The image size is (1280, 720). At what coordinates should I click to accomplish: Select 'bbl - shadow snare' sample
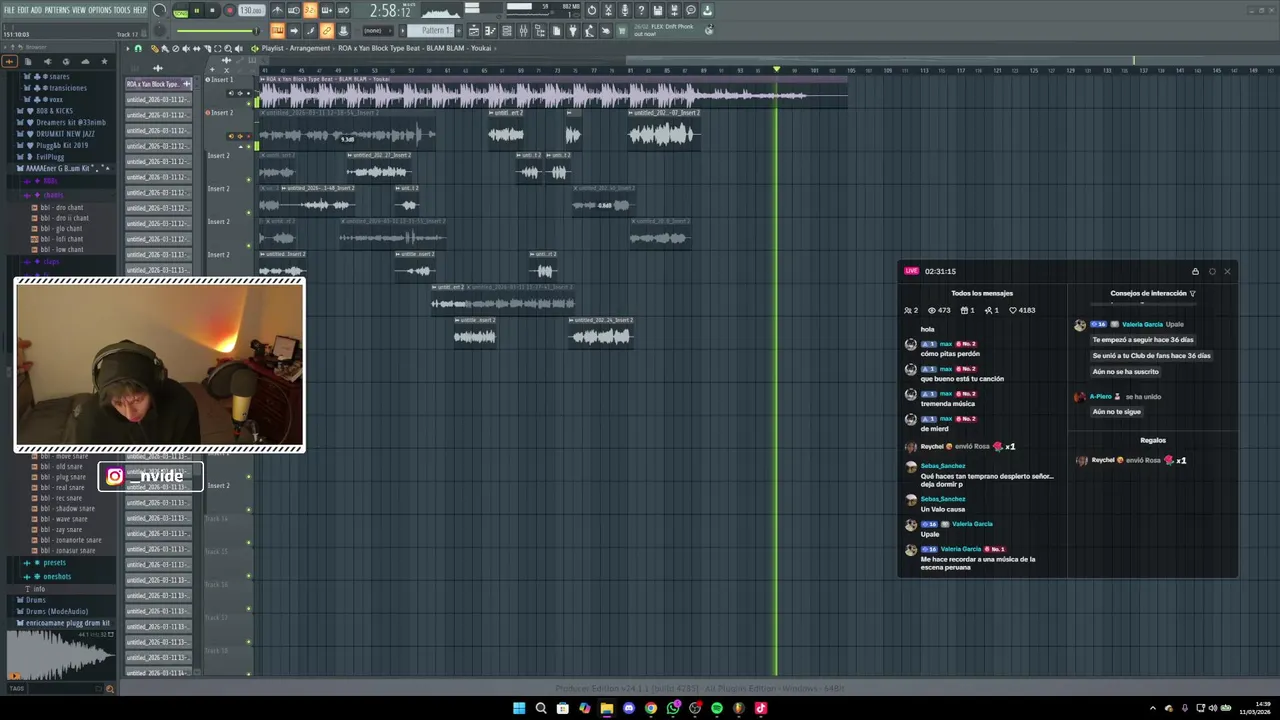69,508
